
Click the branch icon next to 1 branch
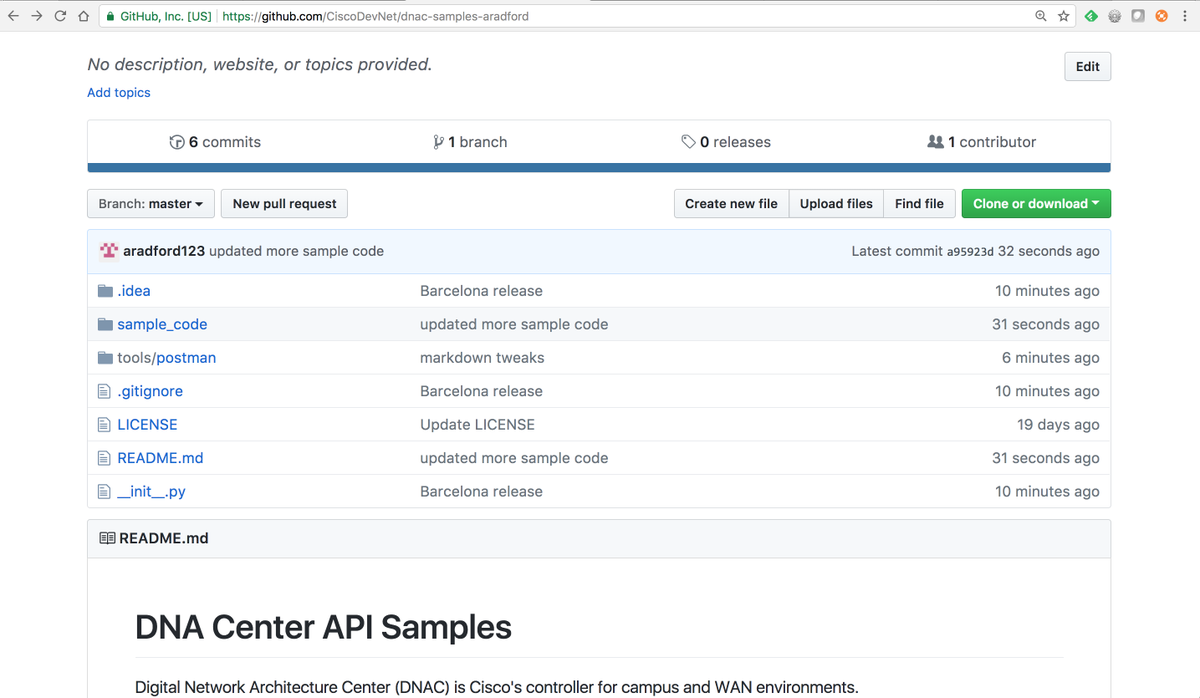pos(438,142)
